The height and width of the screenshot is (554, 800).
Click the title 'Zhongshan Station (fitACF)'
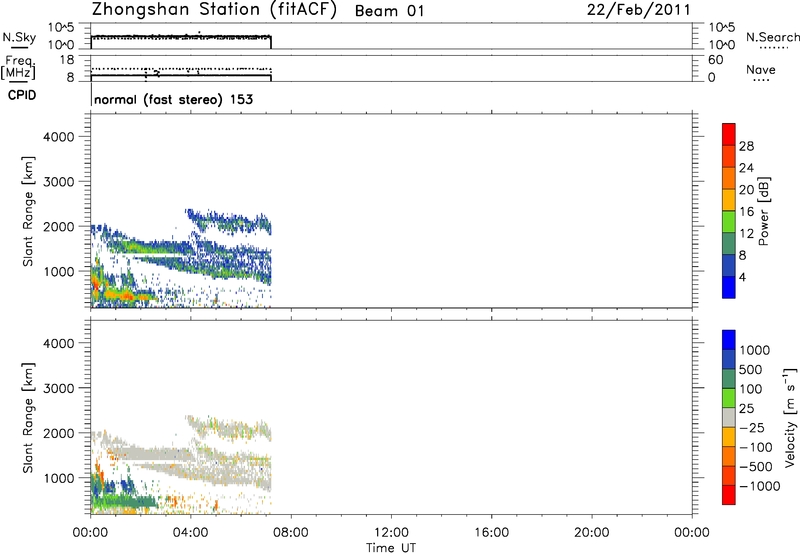(x=214, y=10)
